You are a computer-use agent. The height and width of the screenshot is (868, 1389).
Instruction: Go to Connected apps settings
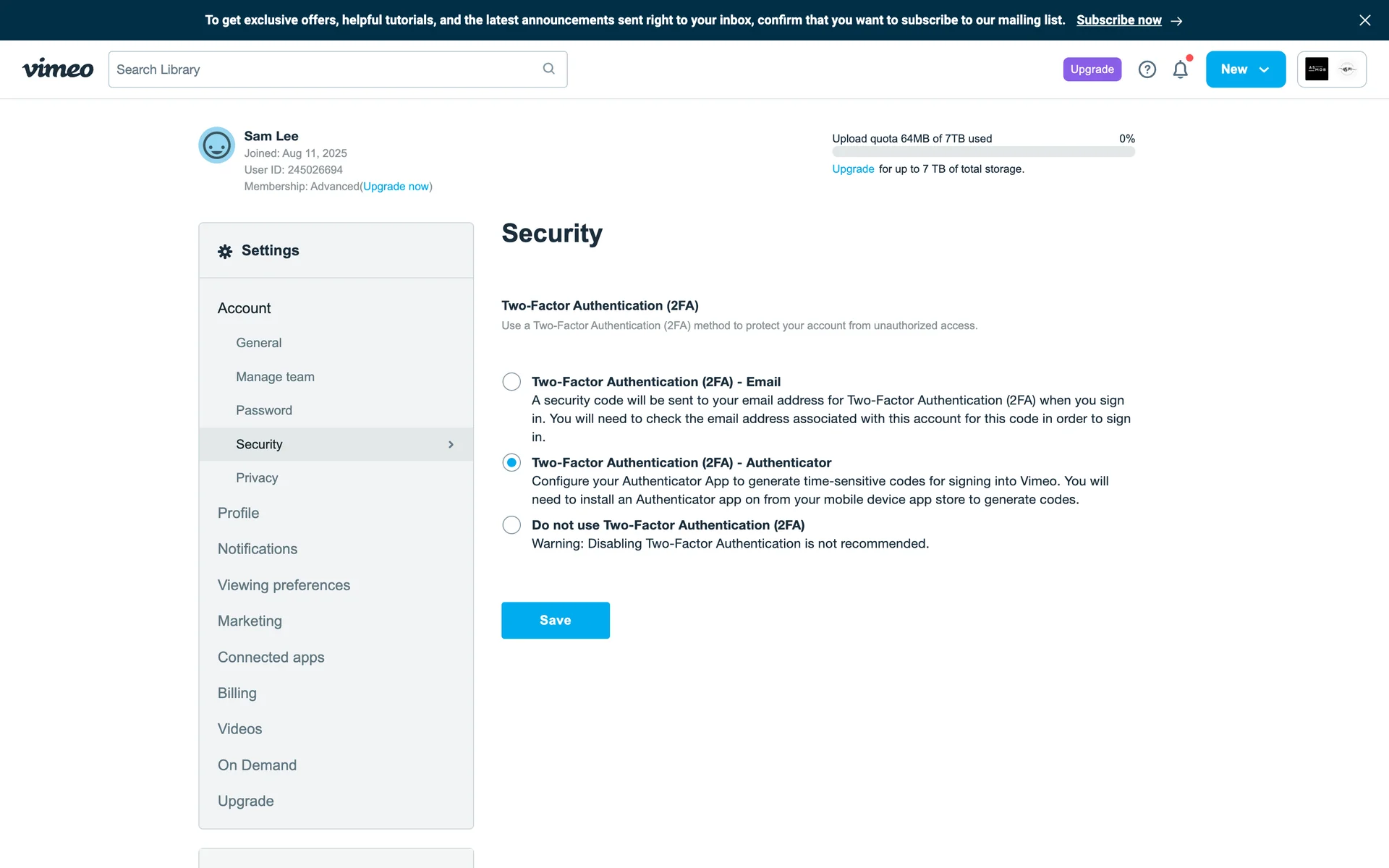point(271,658)
